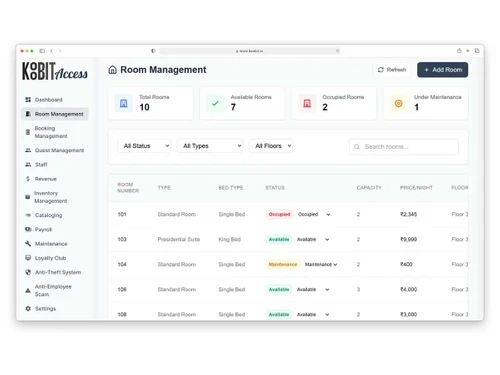Image resolution: width=500 pixels, height=375 pixels.
Task: Open Inventory Management in sidebar
Action: (x=55, y=197)
